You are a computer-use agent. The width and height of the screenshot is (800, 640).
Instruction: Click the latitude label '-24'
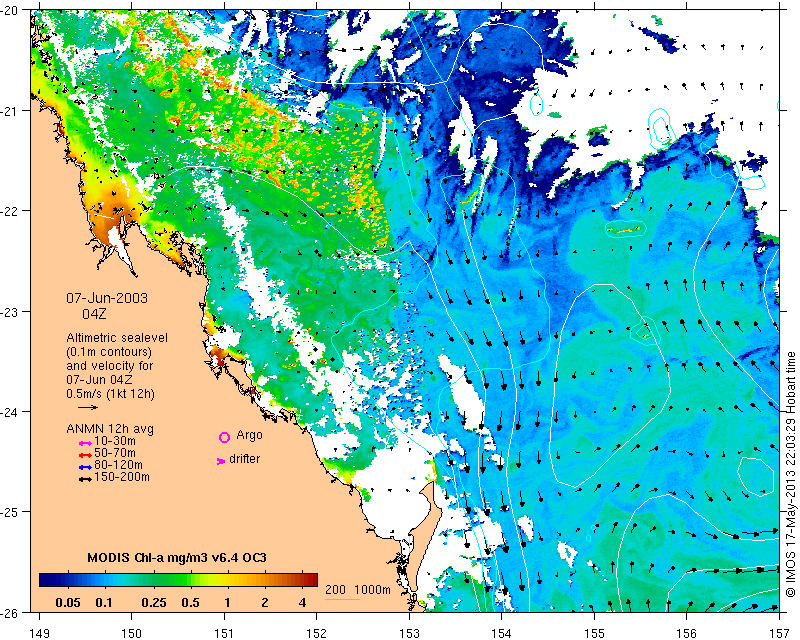click(x=10, y=411)
